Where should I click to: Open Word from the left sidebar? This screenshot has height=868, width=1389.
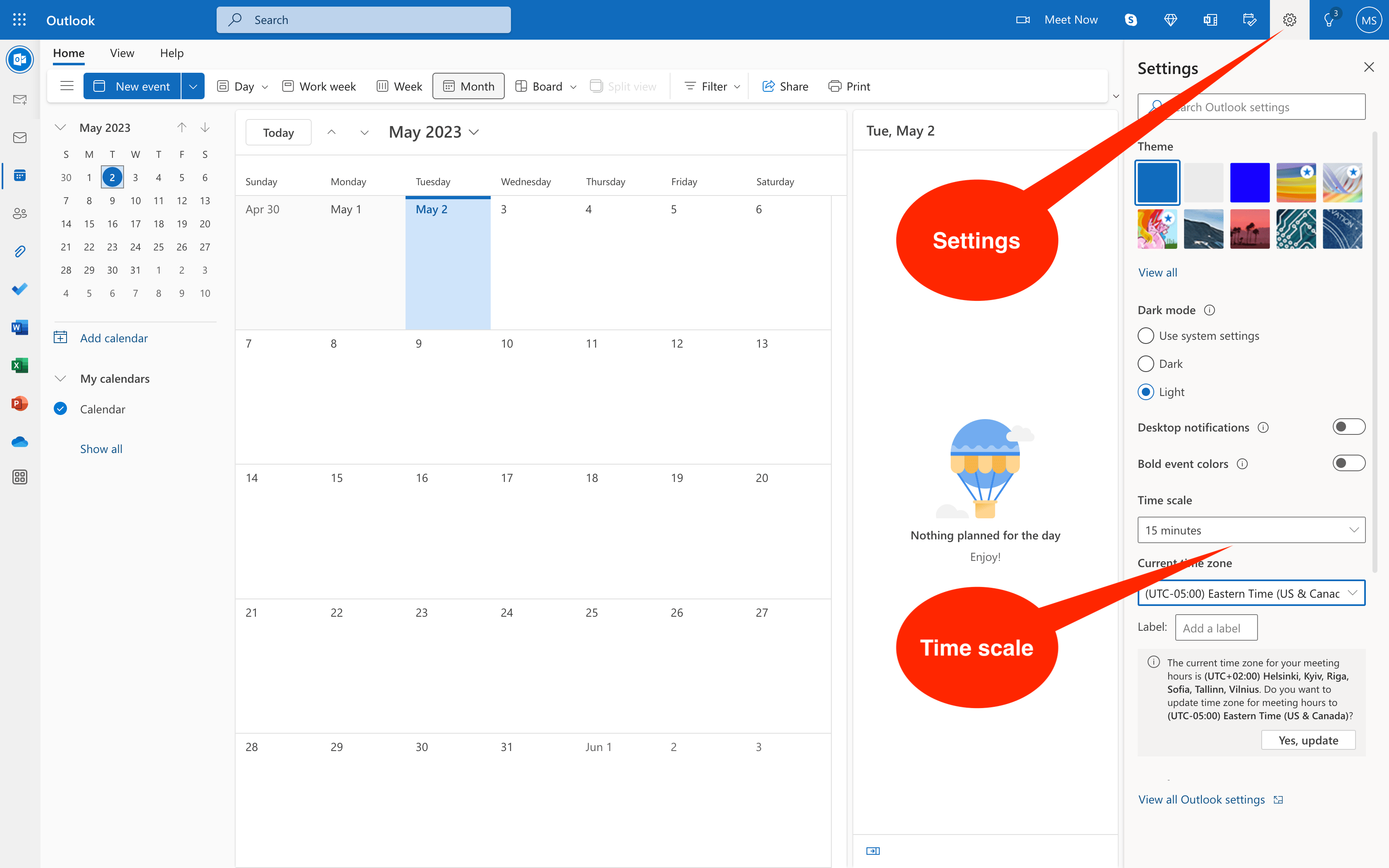click(x=19, y=327)
